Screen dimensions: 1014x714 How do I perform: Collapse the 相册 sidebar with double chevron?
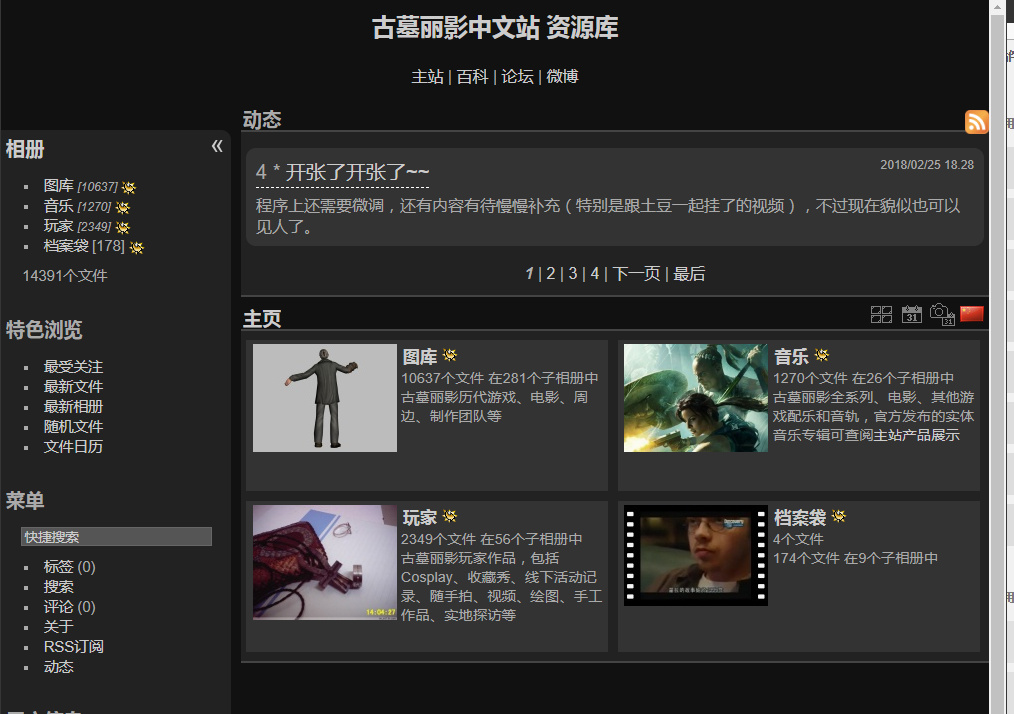coord(217,146)
